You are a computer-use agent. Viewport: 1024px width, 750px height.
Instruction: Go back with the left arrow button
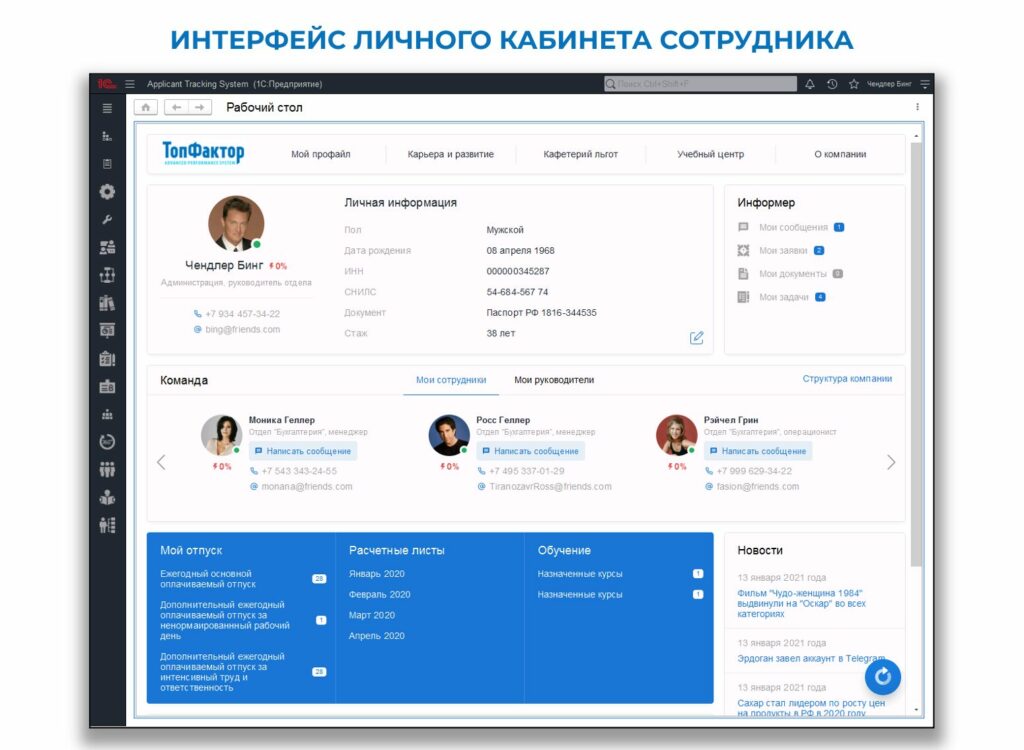176,107
